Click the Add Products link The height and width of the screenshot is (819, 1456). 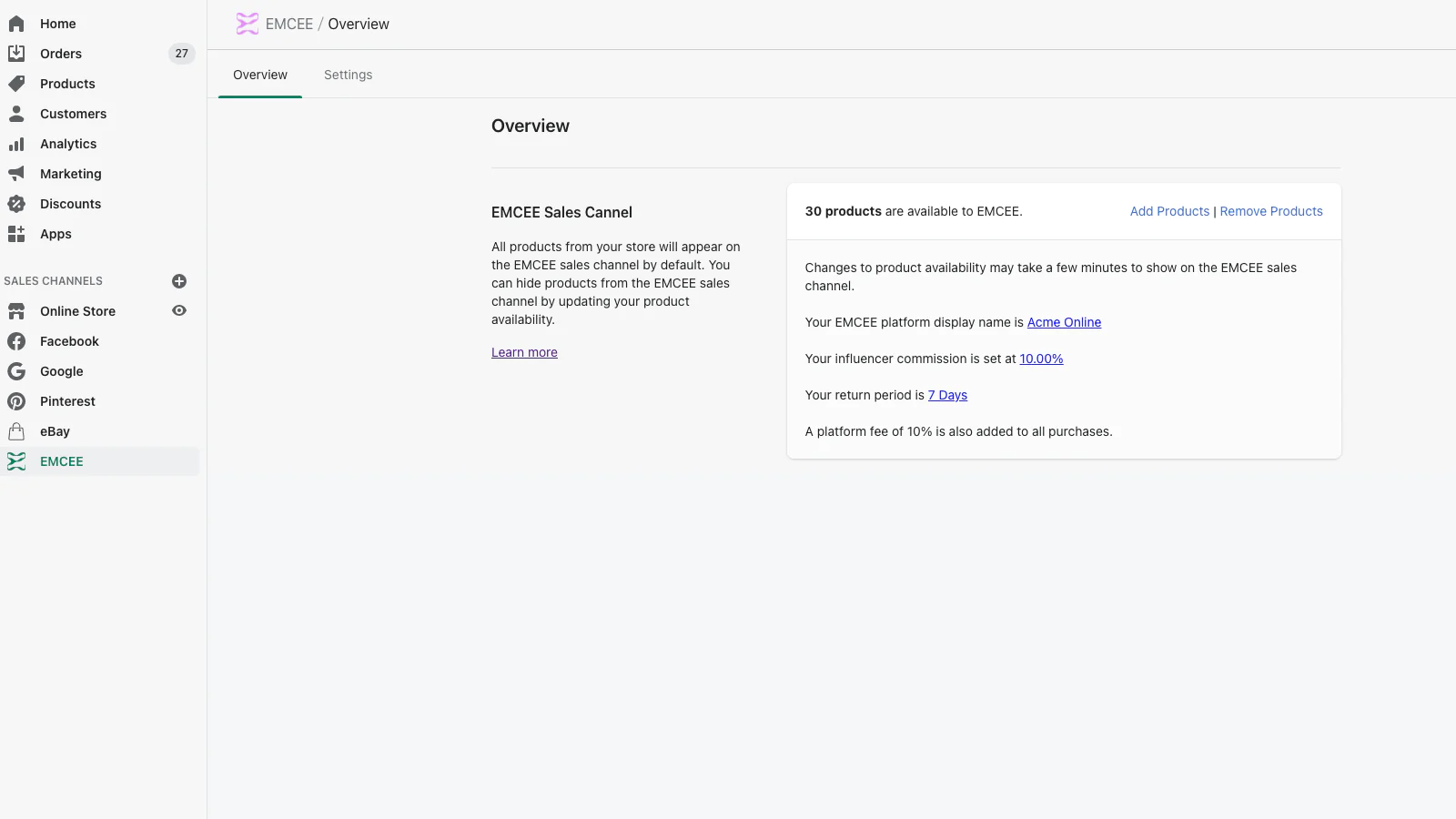(1169, 211)
